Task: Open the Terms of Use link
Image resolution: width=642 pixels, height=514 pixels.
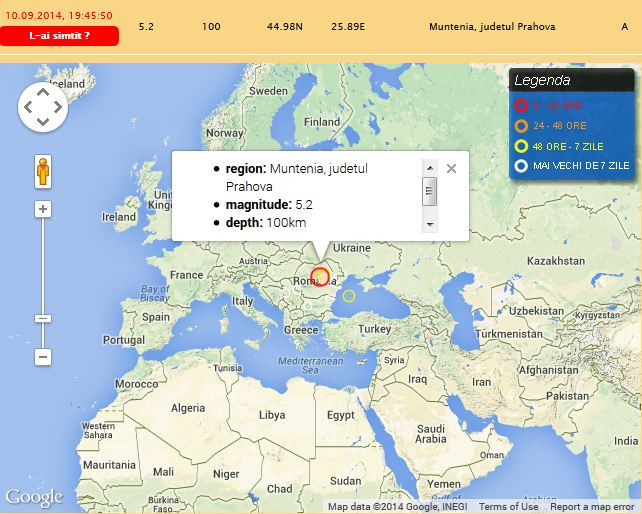Action: [508, 507]
